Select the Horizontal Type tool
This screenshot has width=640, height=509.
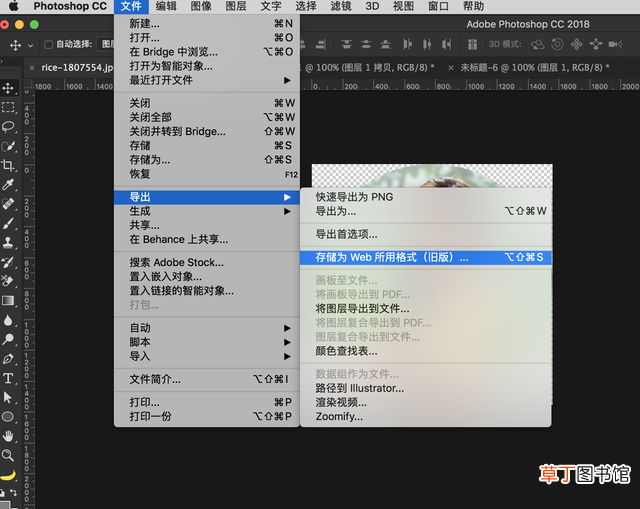(x=8, y=378)
